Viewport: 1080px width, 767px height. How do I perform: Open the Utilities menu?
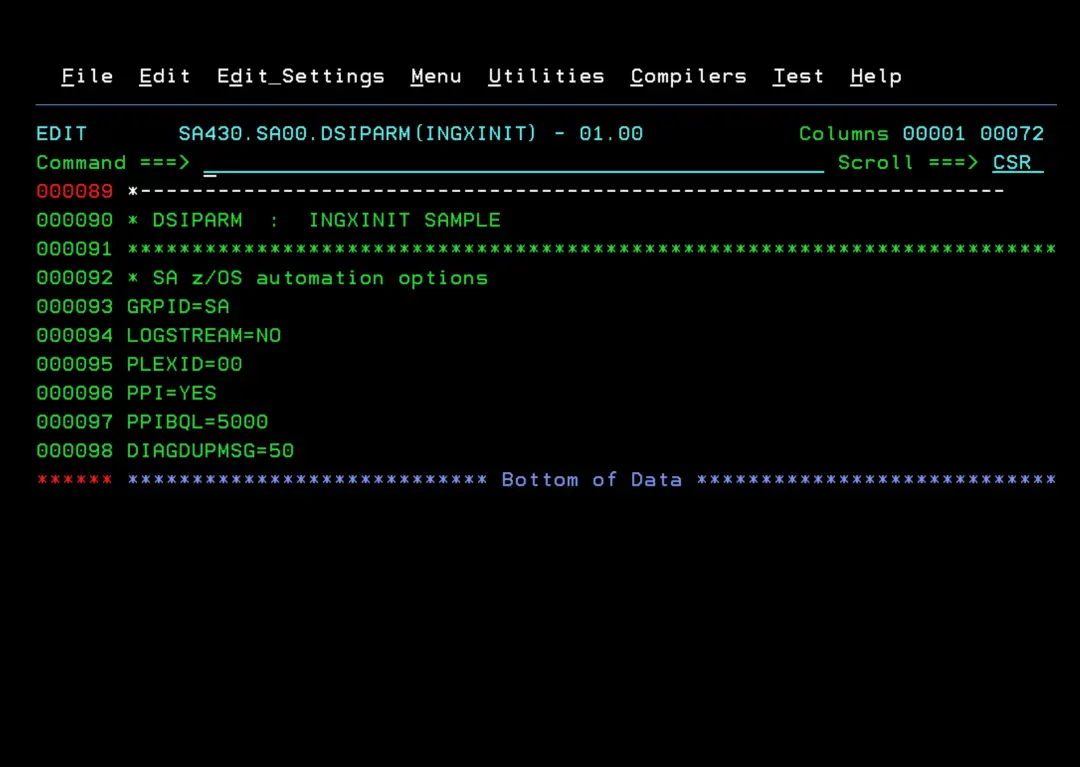[546, 76]
